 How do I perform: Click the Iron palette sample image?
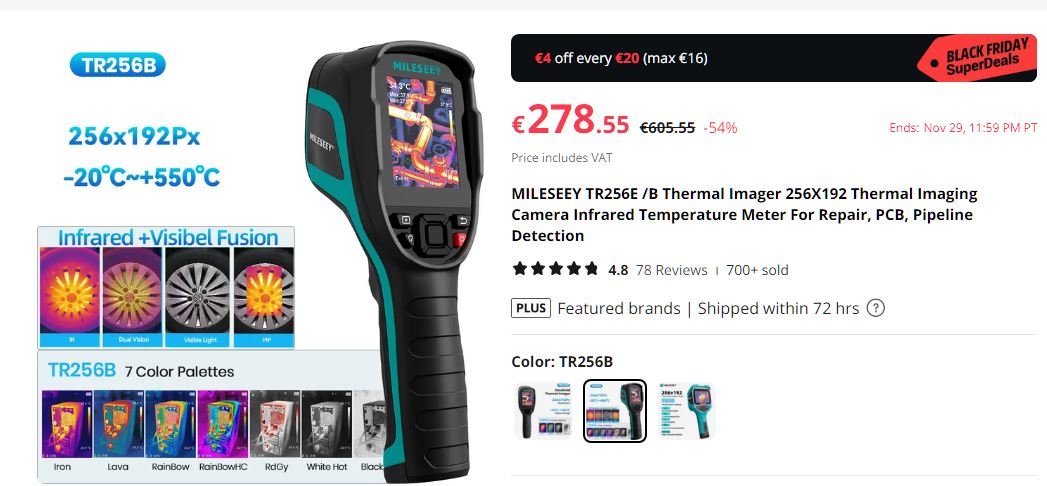tap(67, 424)
